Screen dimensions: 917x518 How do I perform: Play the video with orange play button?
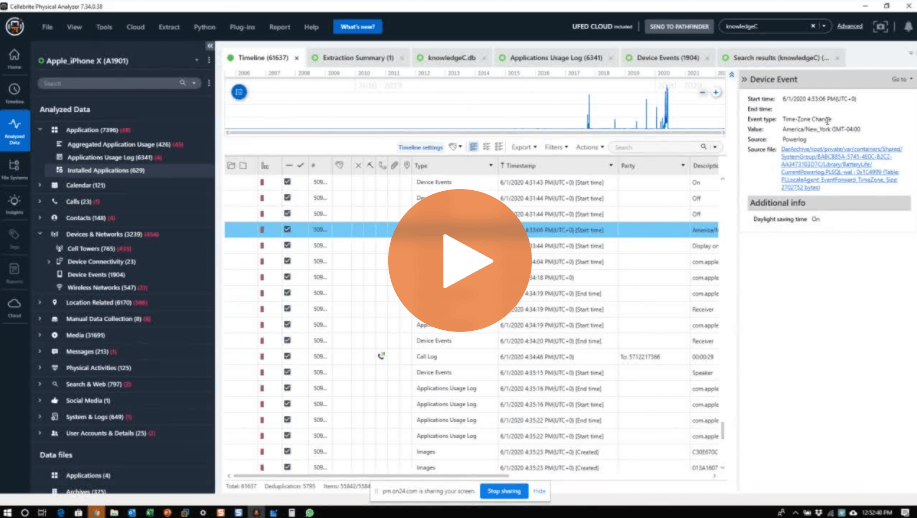[460, 261]
